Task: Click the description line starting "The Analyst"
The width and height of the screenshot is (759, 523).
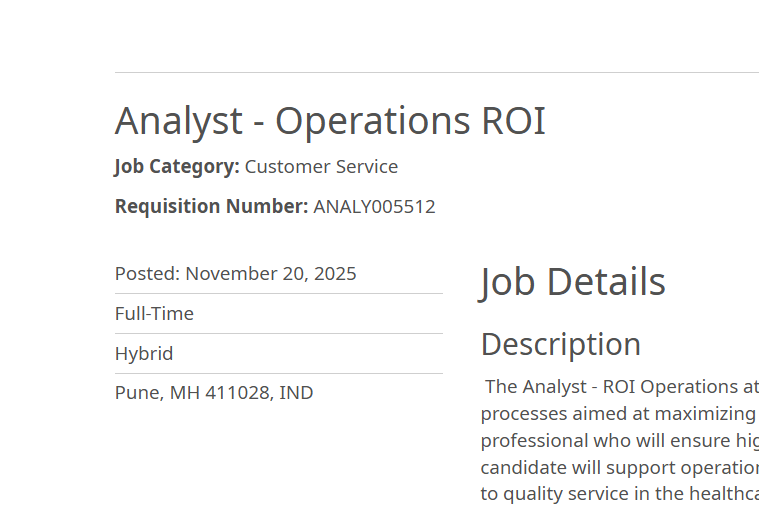Action: pos(621,387)
